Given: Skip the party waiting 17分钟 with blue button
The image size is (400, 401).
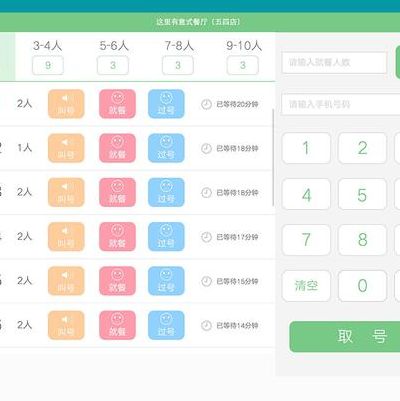Looking at the screenshot, I should (x=166, y=237).
